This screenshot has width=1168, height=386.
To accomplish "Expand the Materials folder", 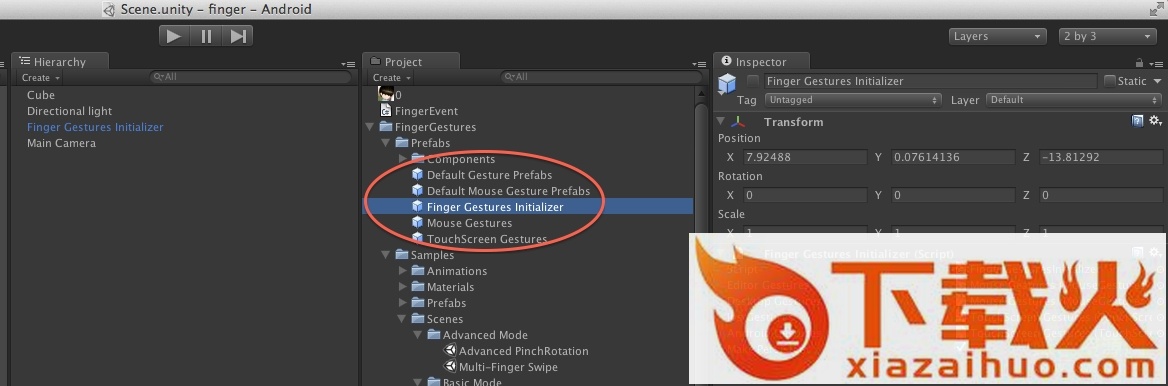I will point(402,287).
